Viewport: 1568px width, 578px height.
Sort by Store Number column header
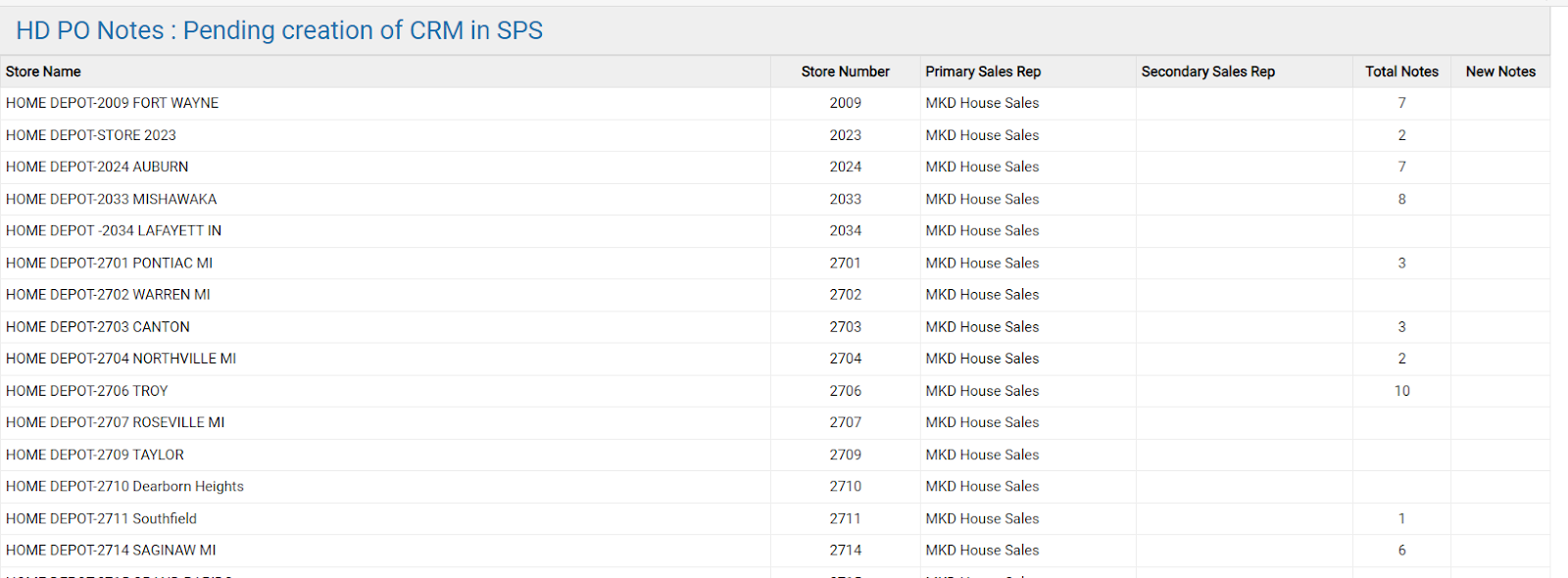845,72
